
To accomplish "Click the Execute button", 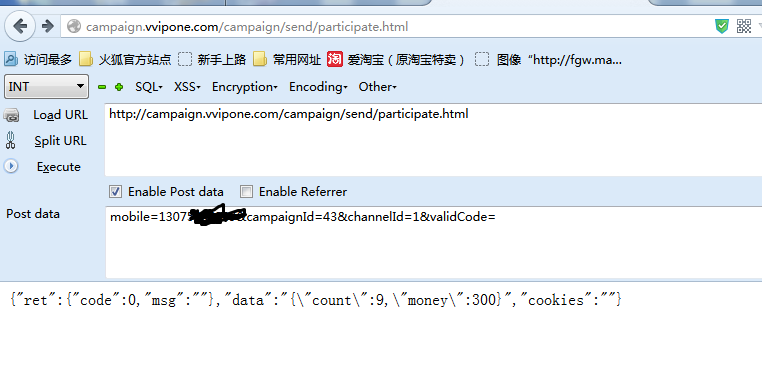I will (58, 167).
